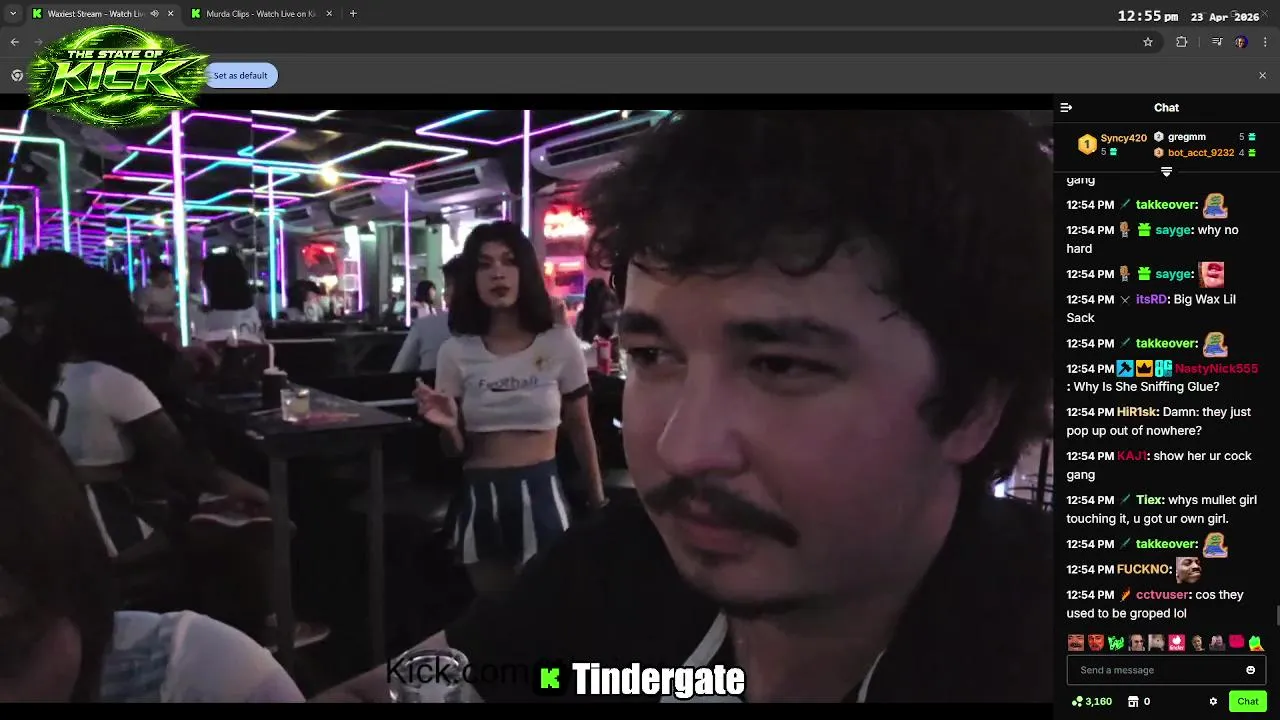Click the date 23 Apr 2026
The height and width of the screenshot is (720, 1280).
tap(1225, 17)
